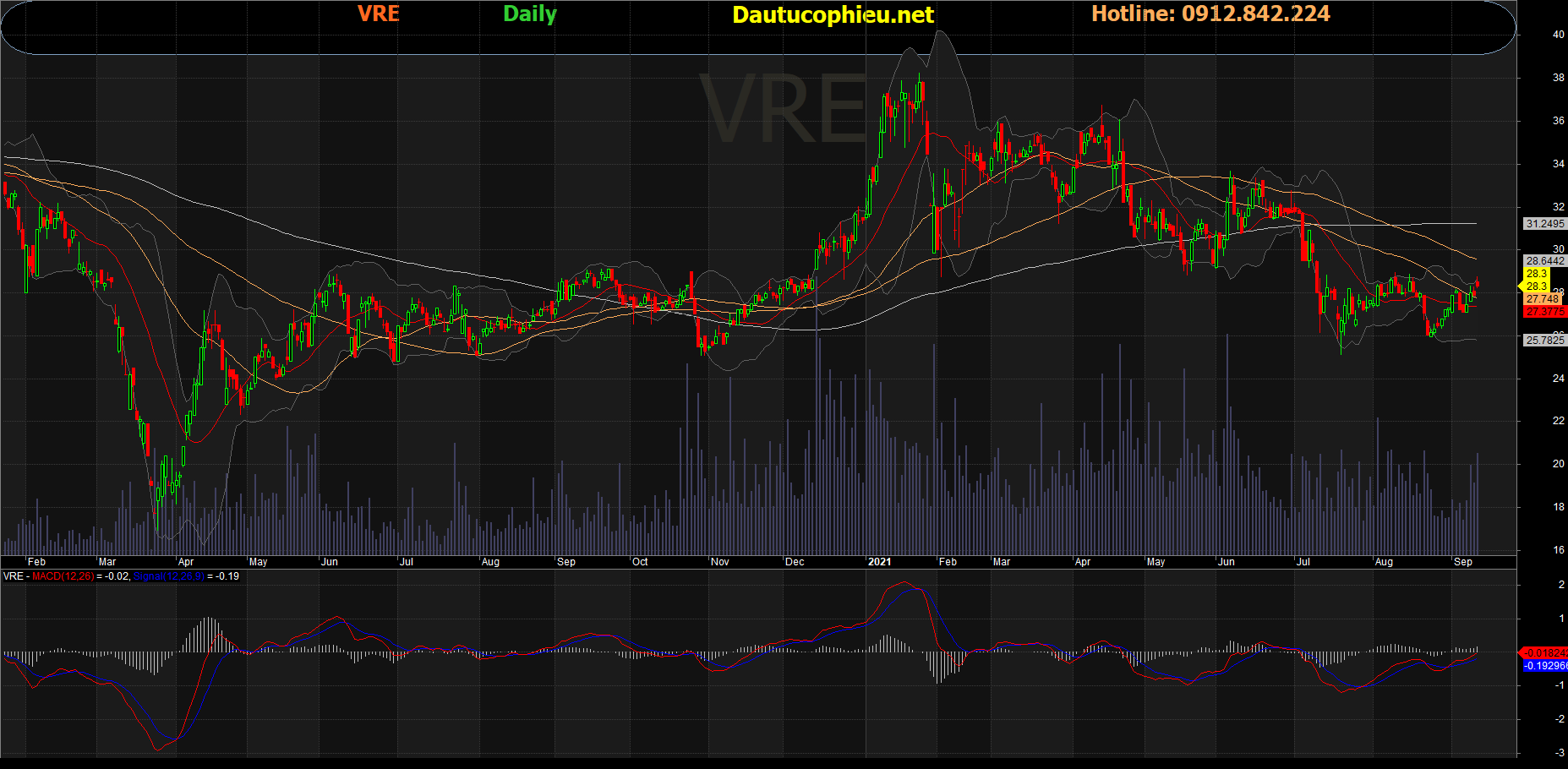Click the 16 level on price axis

pos(1558,550)
